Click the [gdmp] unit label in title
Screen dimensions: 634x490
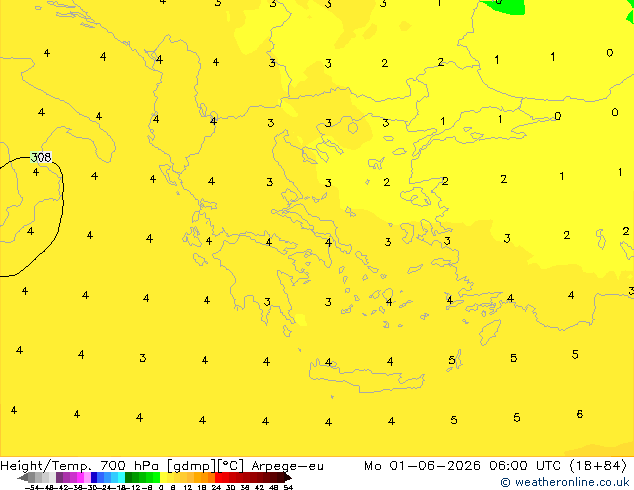[190, 466]
